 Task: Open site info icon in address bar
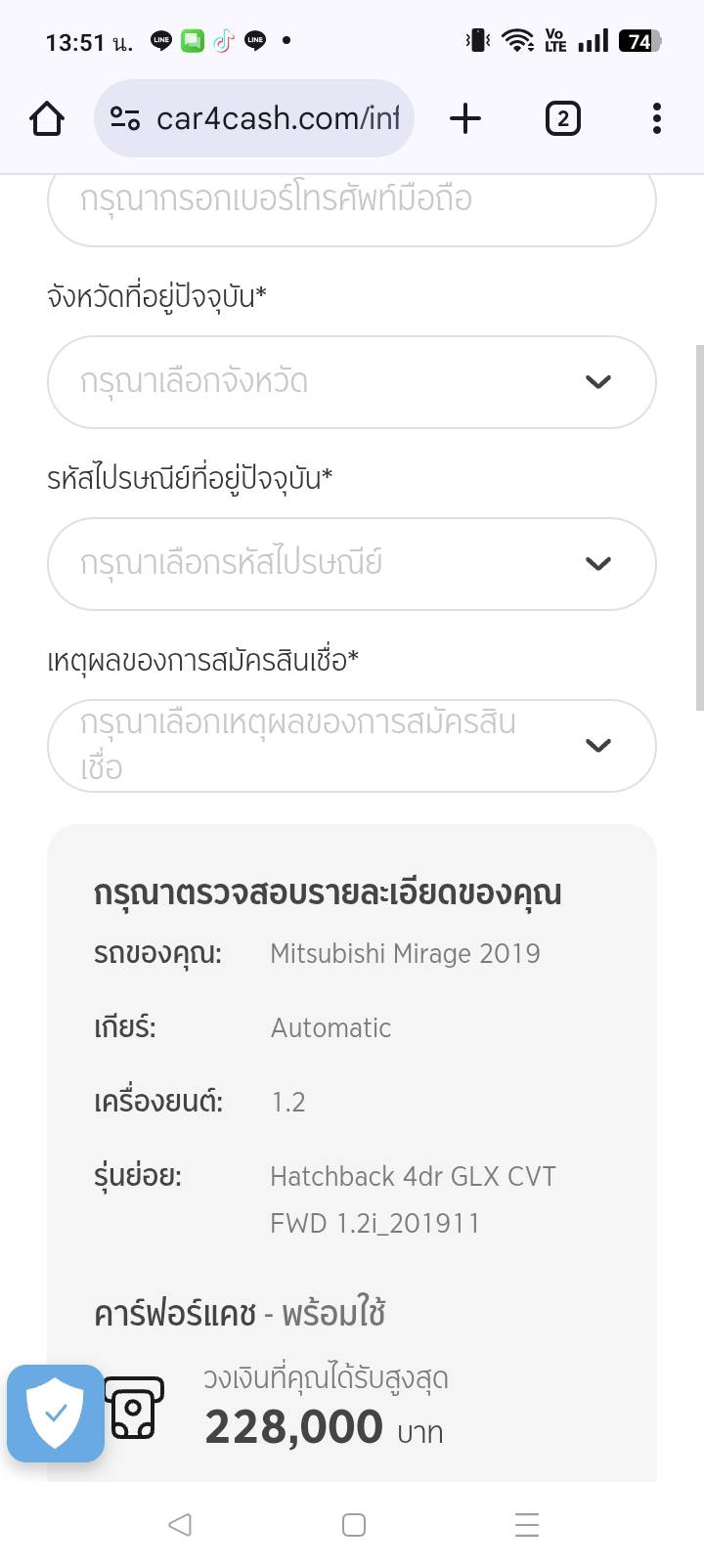click(x=125, y=119)
